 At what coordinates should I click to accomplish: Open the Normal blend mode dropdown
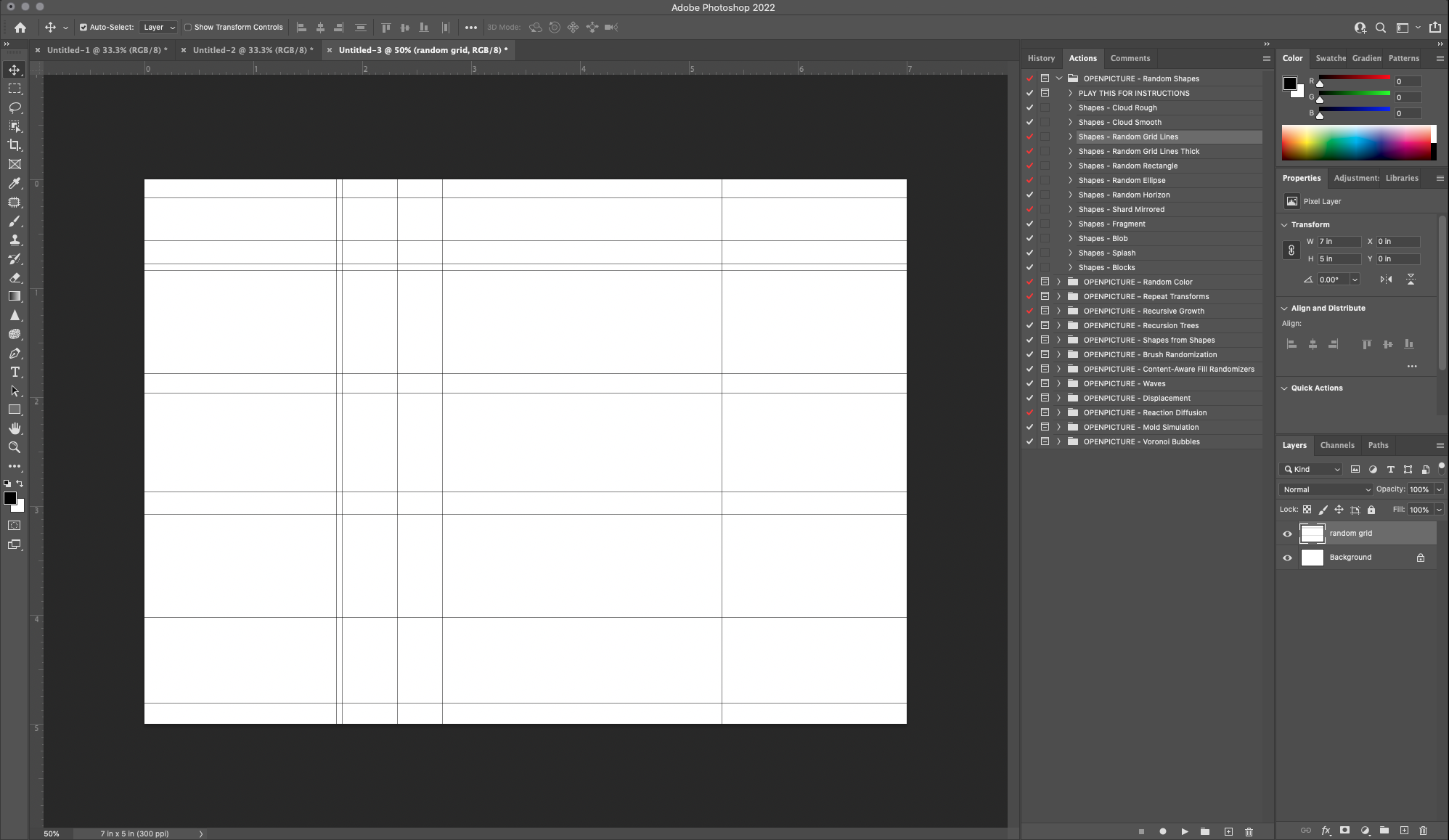[x=1326, y=489]
